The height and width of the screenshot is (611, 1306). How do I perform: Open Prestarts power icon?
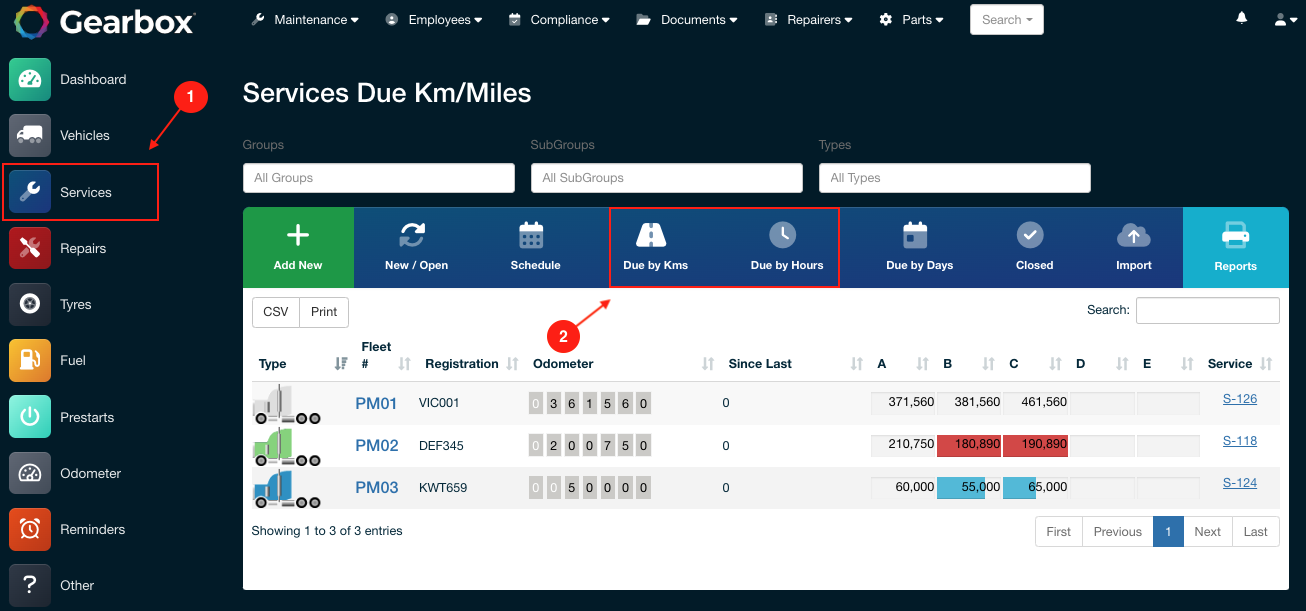tap(30, 417)
